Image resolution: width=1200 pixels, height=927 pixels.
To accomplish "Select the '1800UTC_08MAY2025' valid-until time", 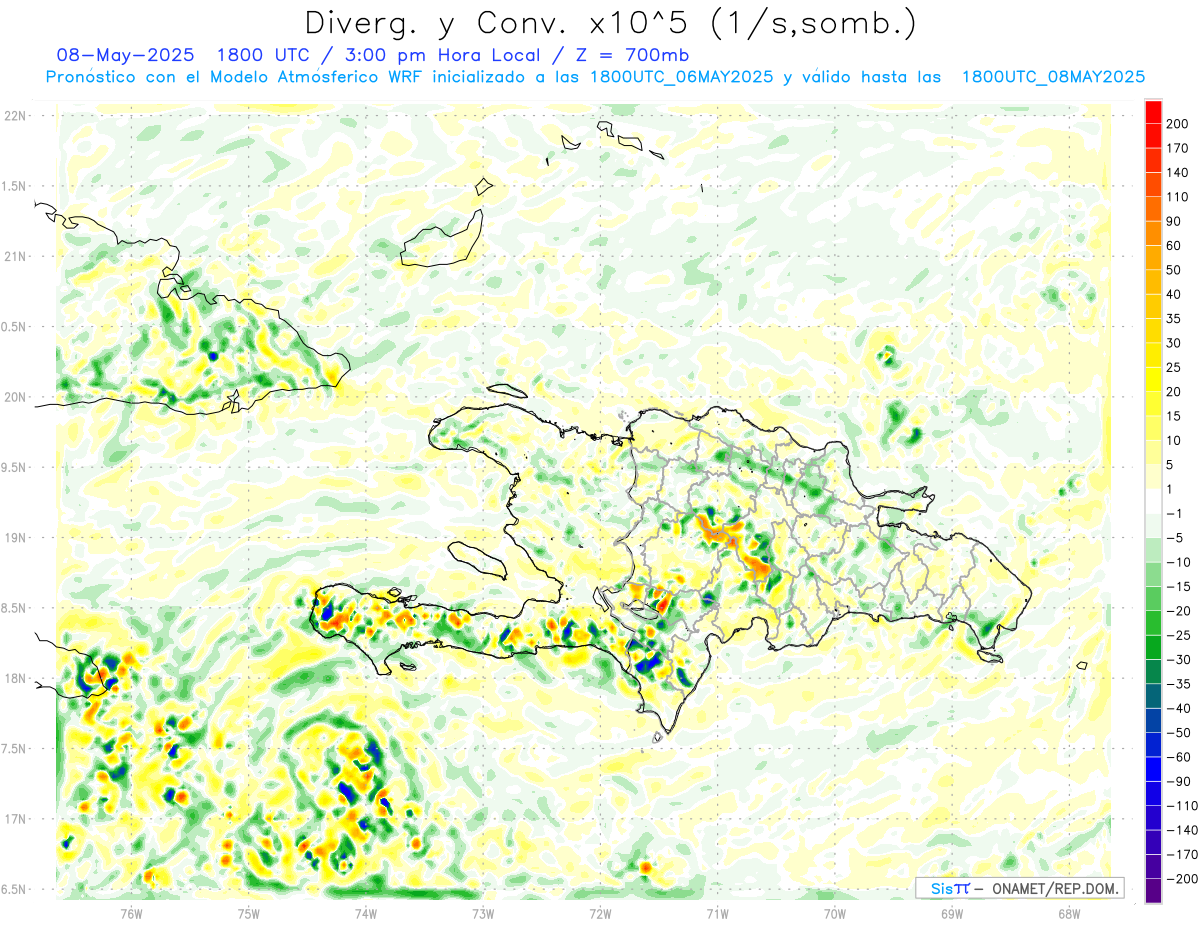I will tap(1053, 77).
